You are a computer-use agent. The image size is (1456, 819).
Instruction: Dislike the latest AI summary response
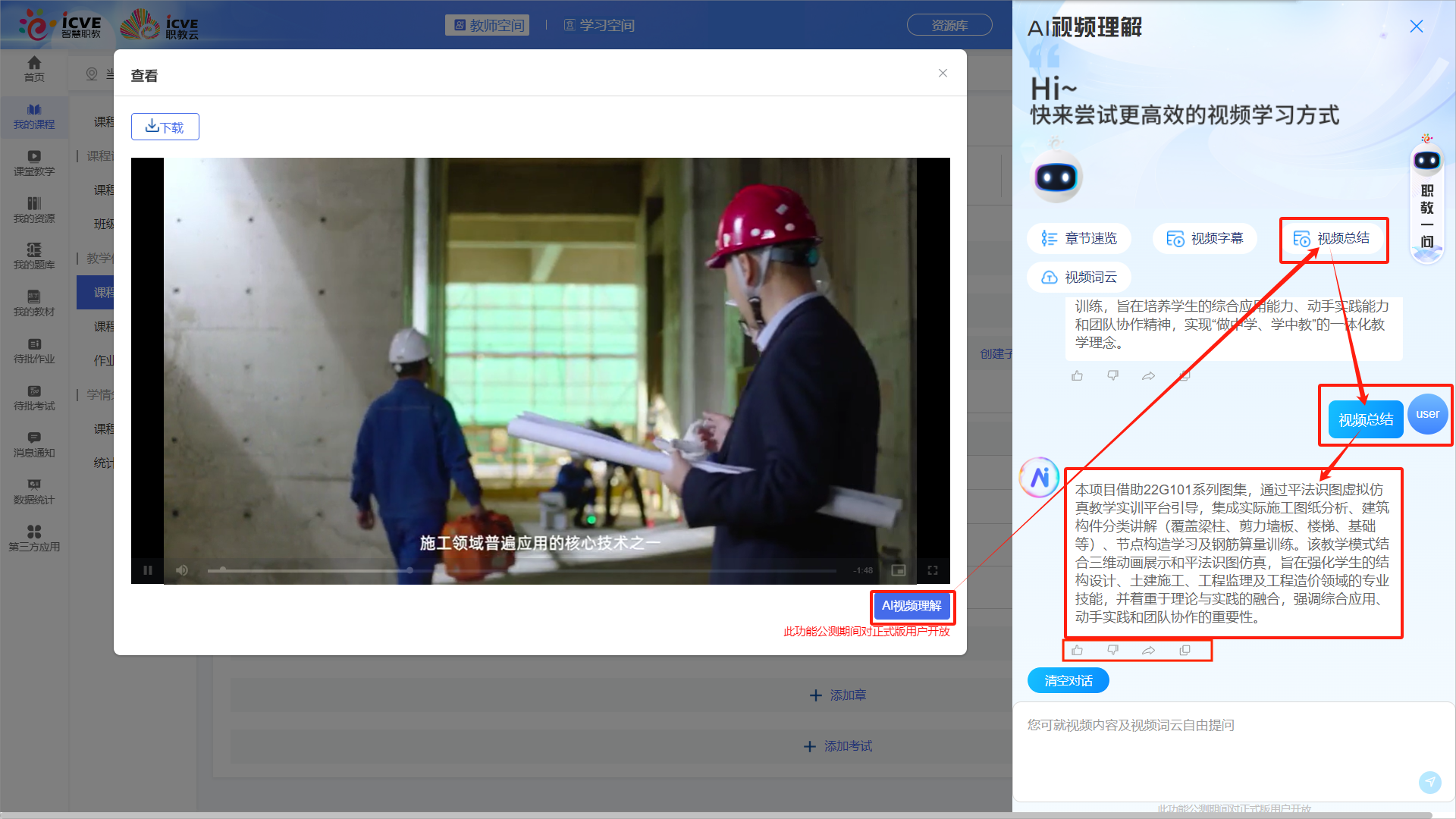click(1112, 650)
